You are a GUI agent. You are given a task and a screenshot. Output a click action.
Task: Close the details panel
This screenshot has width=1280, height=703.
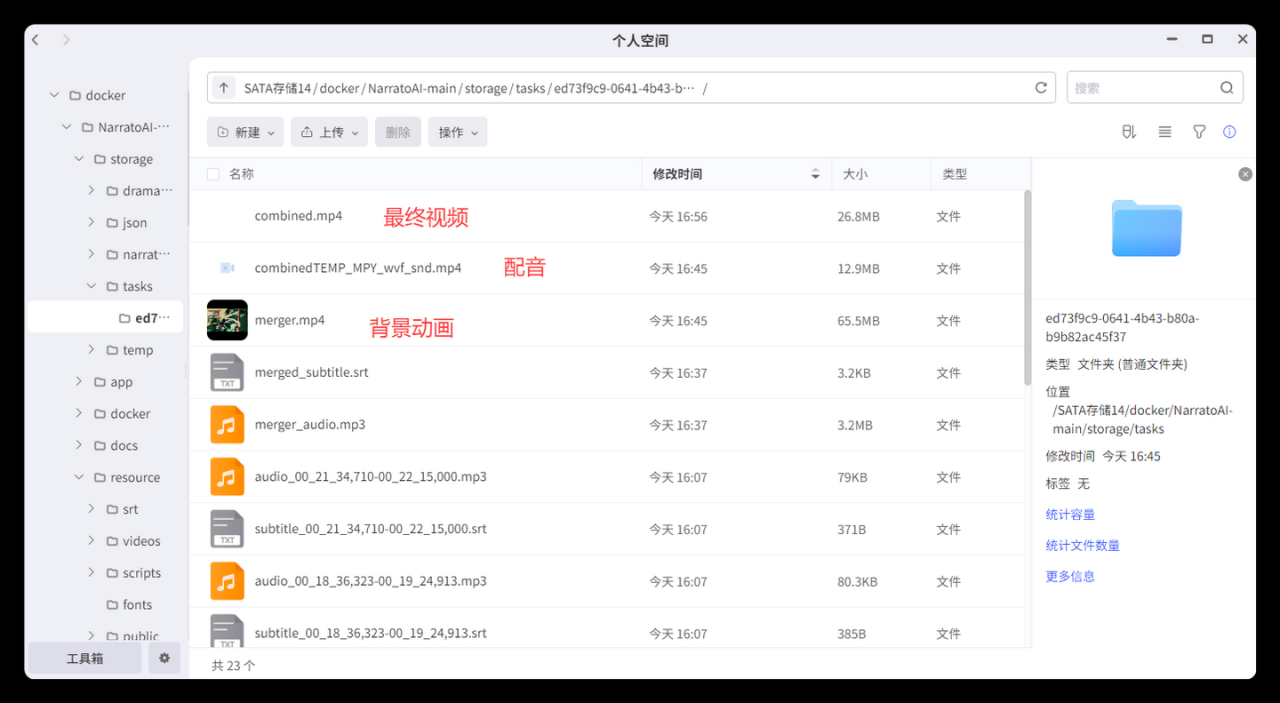pyautogui.click(x=1245, y=174)
